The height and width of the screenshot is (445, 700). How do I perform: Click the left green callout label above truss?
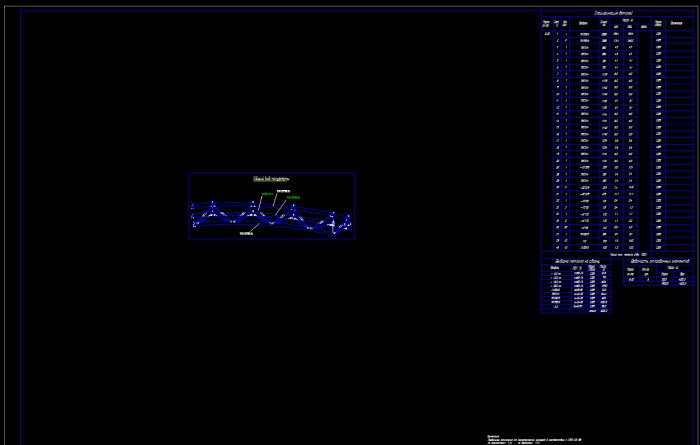pyautogui.click(x=267, y=194)
